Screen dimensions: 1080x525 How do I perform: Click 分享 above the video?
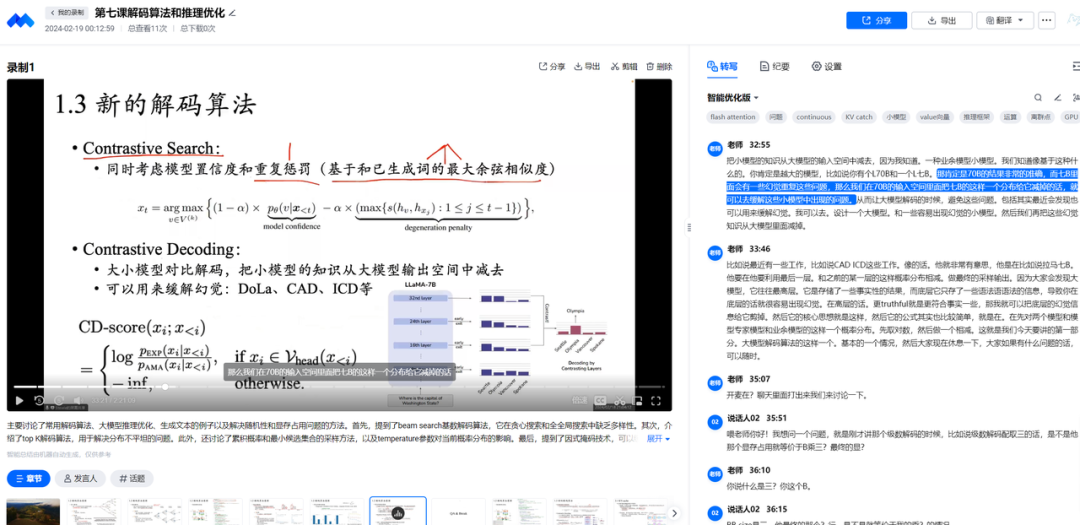pyautogui.click(x=552, y=67)
